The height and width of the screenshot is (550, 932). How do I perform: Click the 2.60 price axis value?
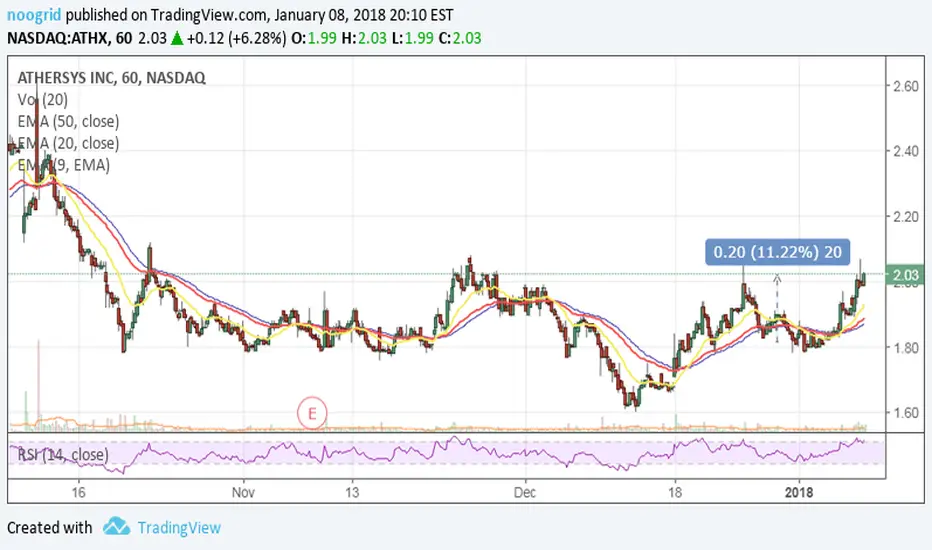(x=906, y=86)
